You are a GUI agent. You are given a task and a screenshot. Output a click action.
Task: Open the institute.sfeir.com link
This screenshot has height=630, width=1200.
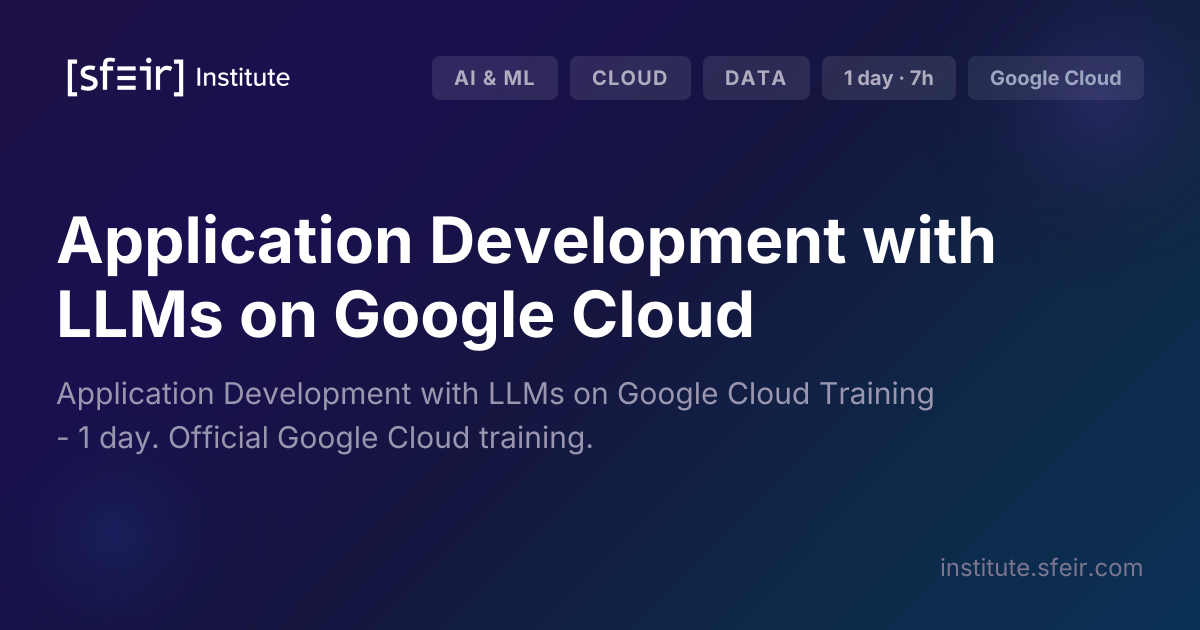click(1041, 568)
